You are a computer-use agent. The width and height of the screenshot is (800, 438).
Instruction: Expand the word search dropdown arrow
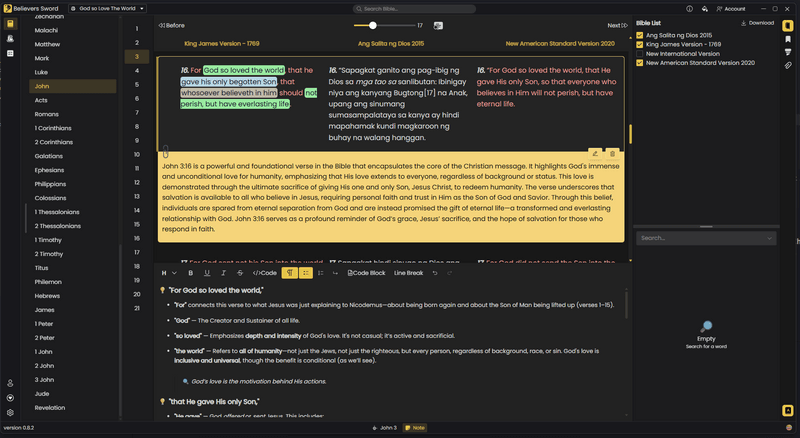[x=769, y=238]
